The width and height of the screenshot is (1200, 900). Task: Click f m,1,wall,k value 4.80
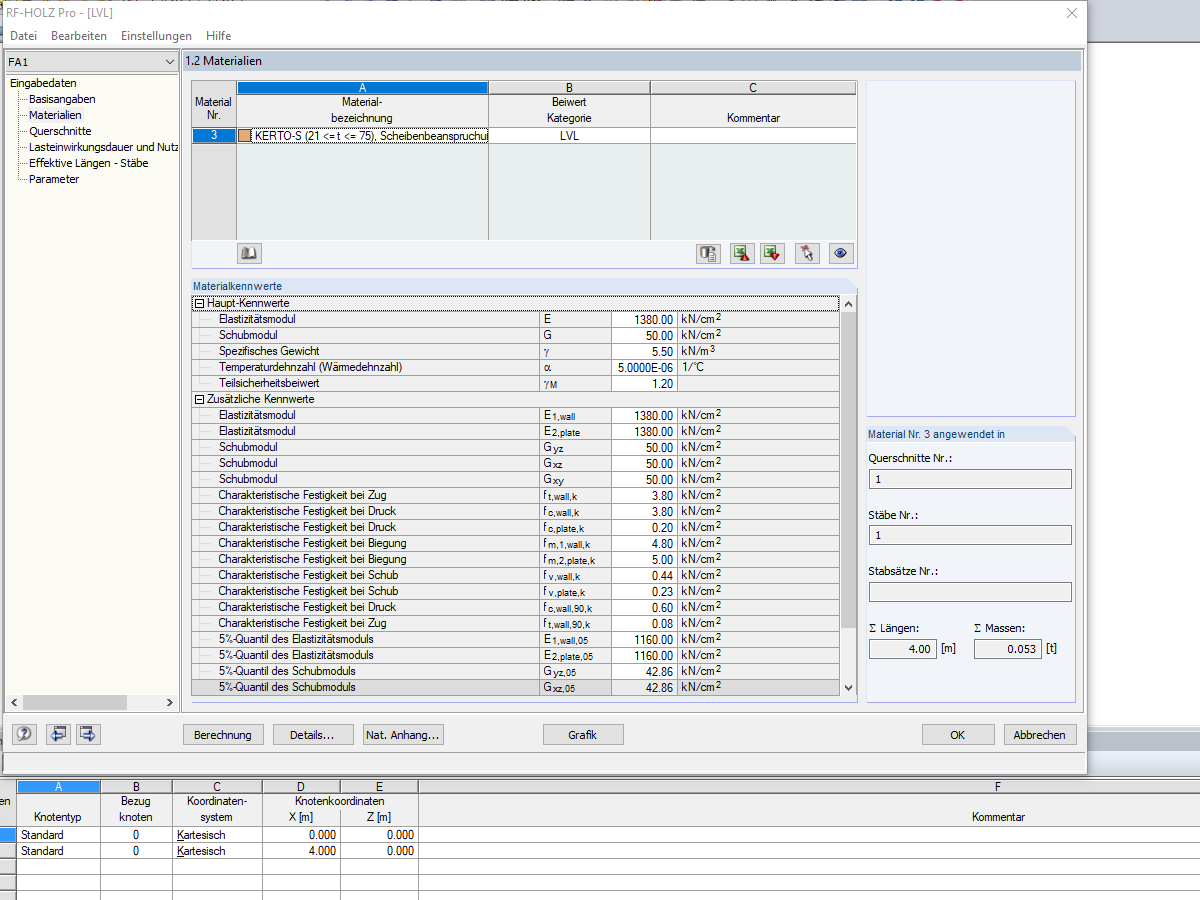[644, 543]
